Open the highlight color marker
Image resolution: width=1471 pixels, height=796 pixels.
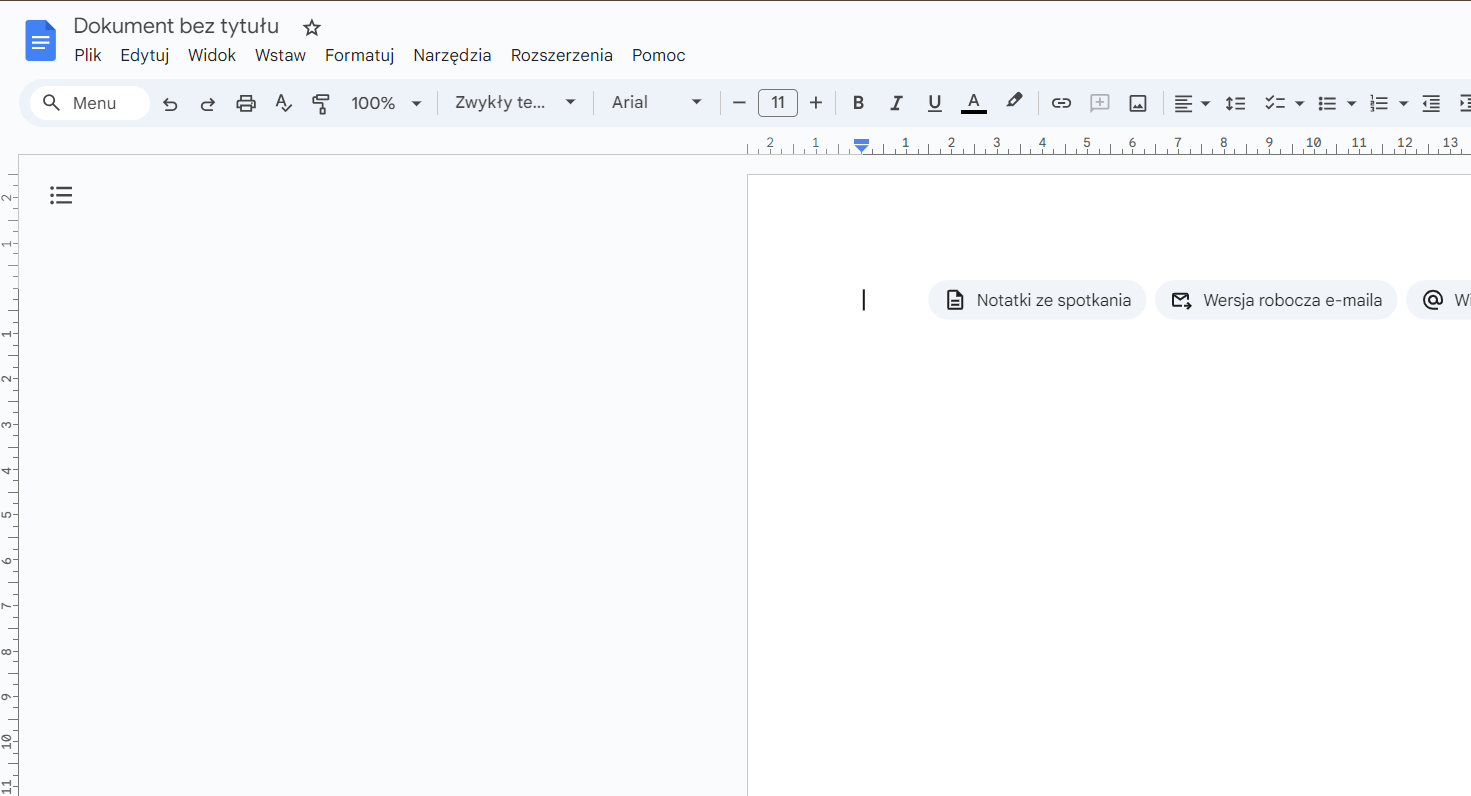pyautogui.click(x=1014, y=102)
